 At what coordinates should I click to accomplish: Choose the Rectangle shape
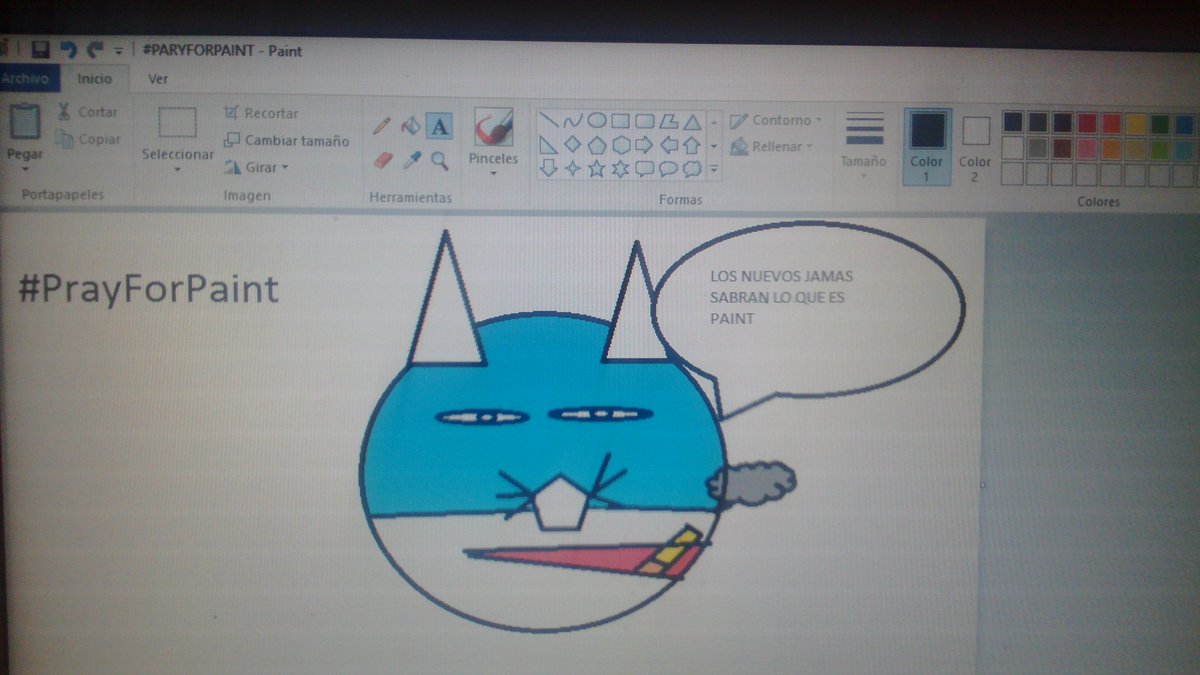(621, 121)
